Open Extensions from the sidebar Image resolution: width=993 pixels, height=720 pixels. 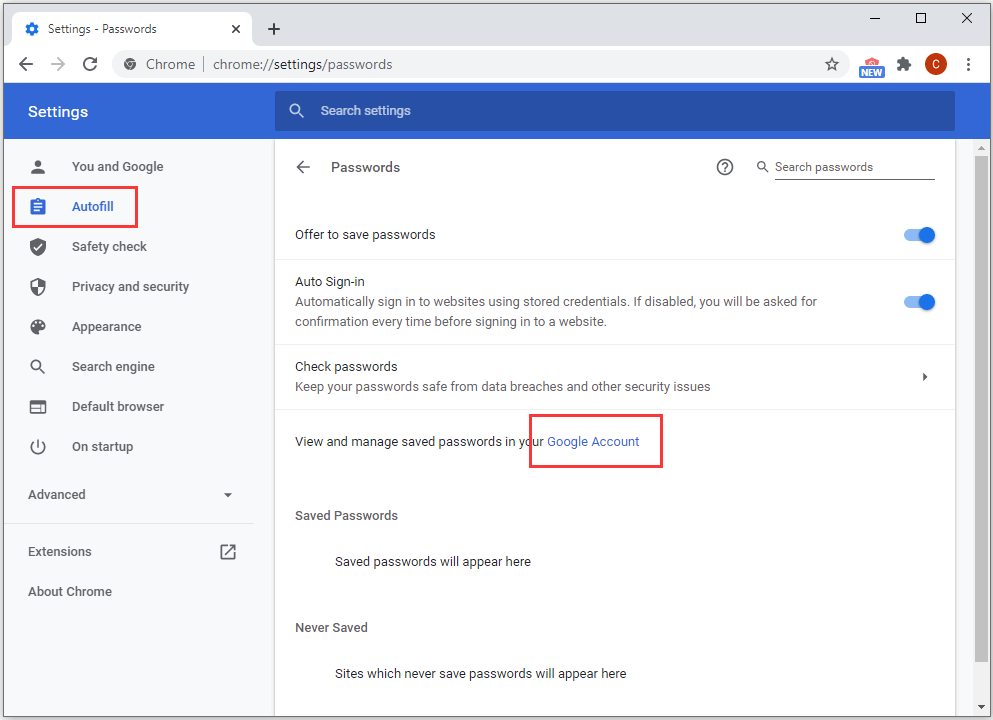60,552
